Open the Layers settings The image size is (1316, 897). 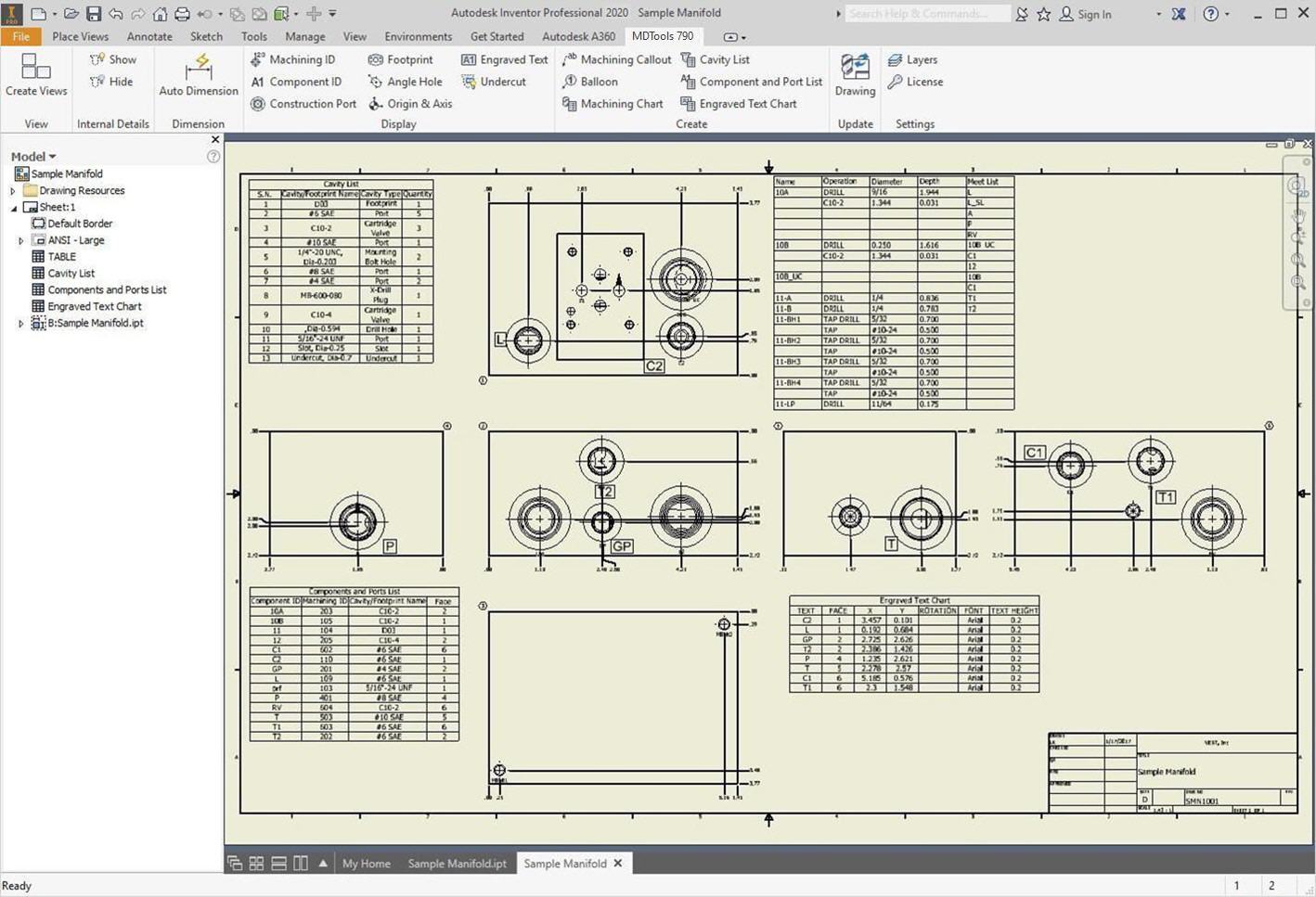912,59
